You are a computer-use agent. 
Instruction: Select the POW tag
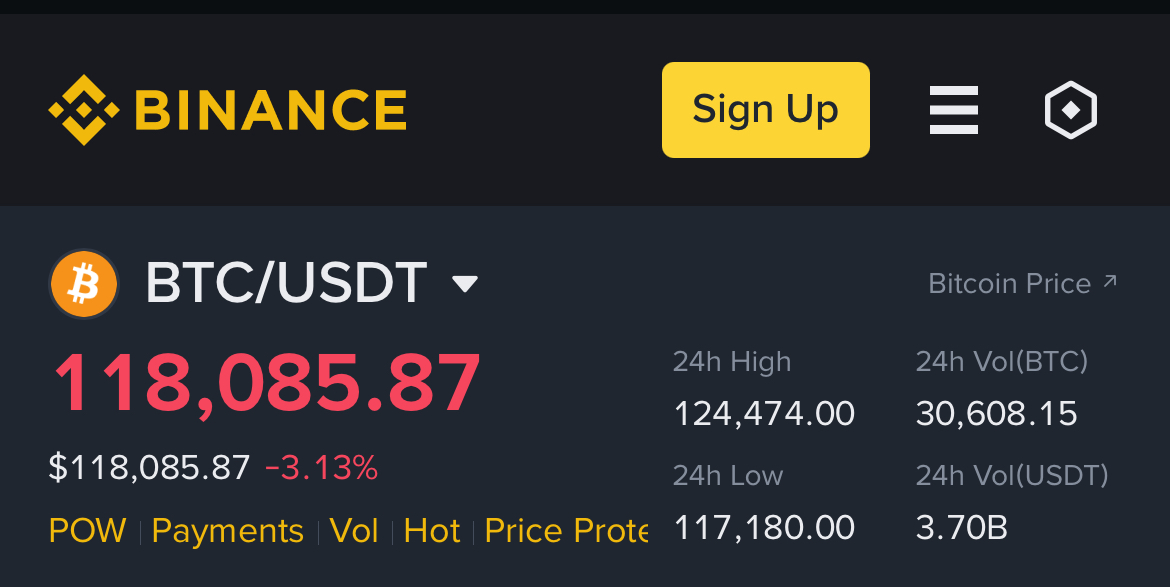coord(87,531)
